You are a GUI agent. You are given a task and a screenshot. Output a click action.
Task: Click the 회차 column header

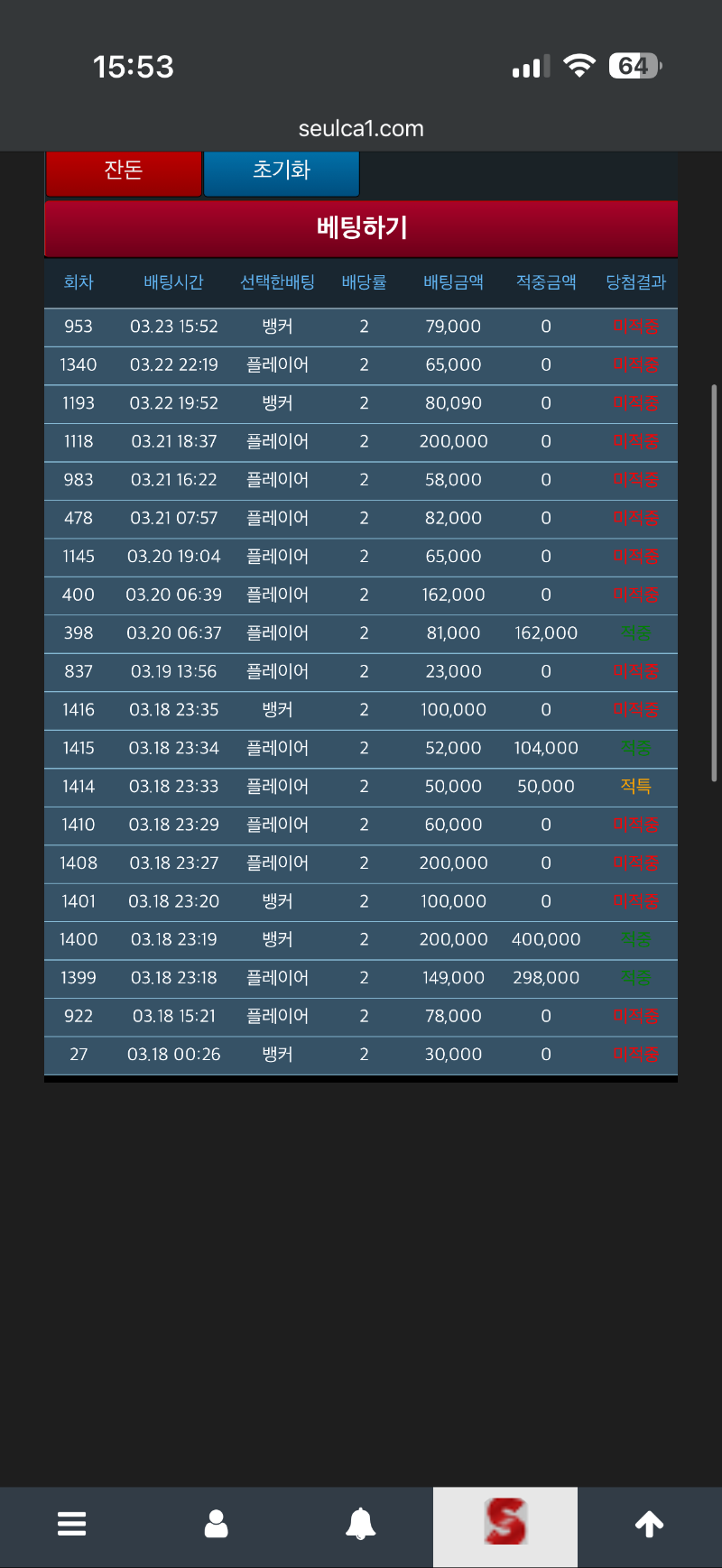[x=79, y=282]
